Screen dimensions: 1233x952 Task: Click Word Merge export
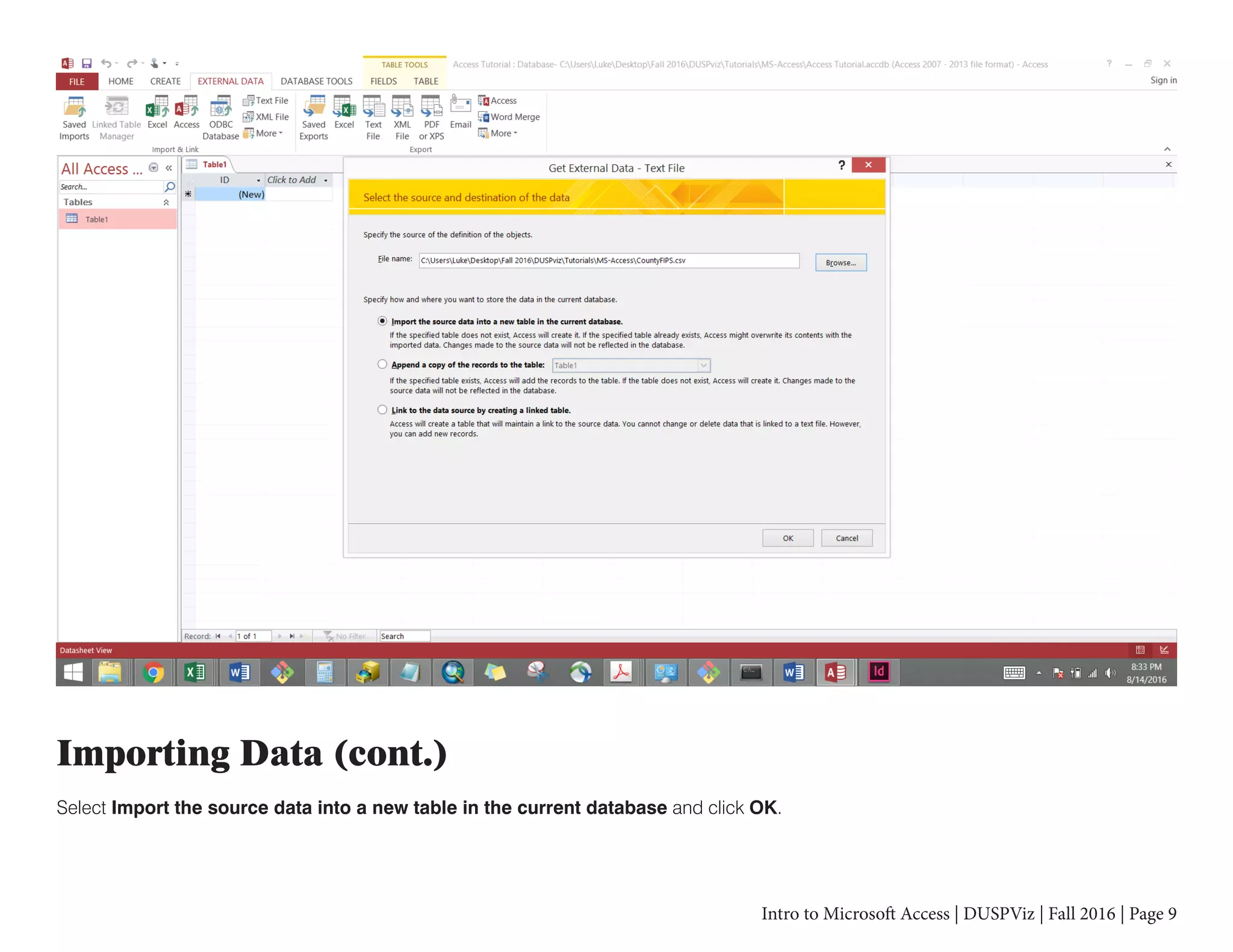click(509, 117)
